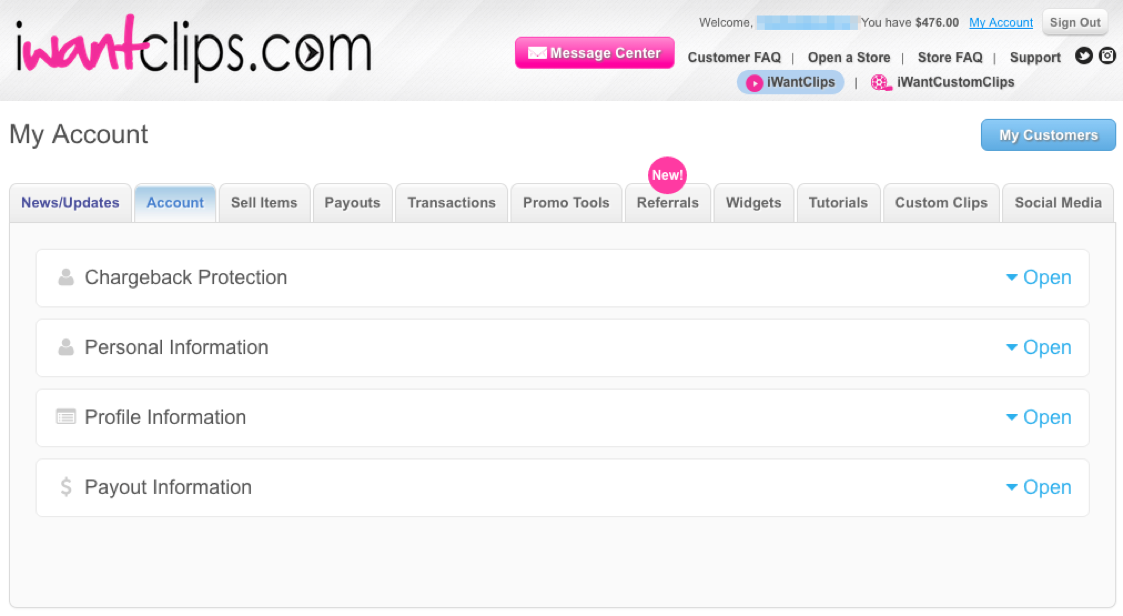Viewport: 1123px width, 616px height.
Task: Switch to the News/Updates tab
Action: (70, 203)
